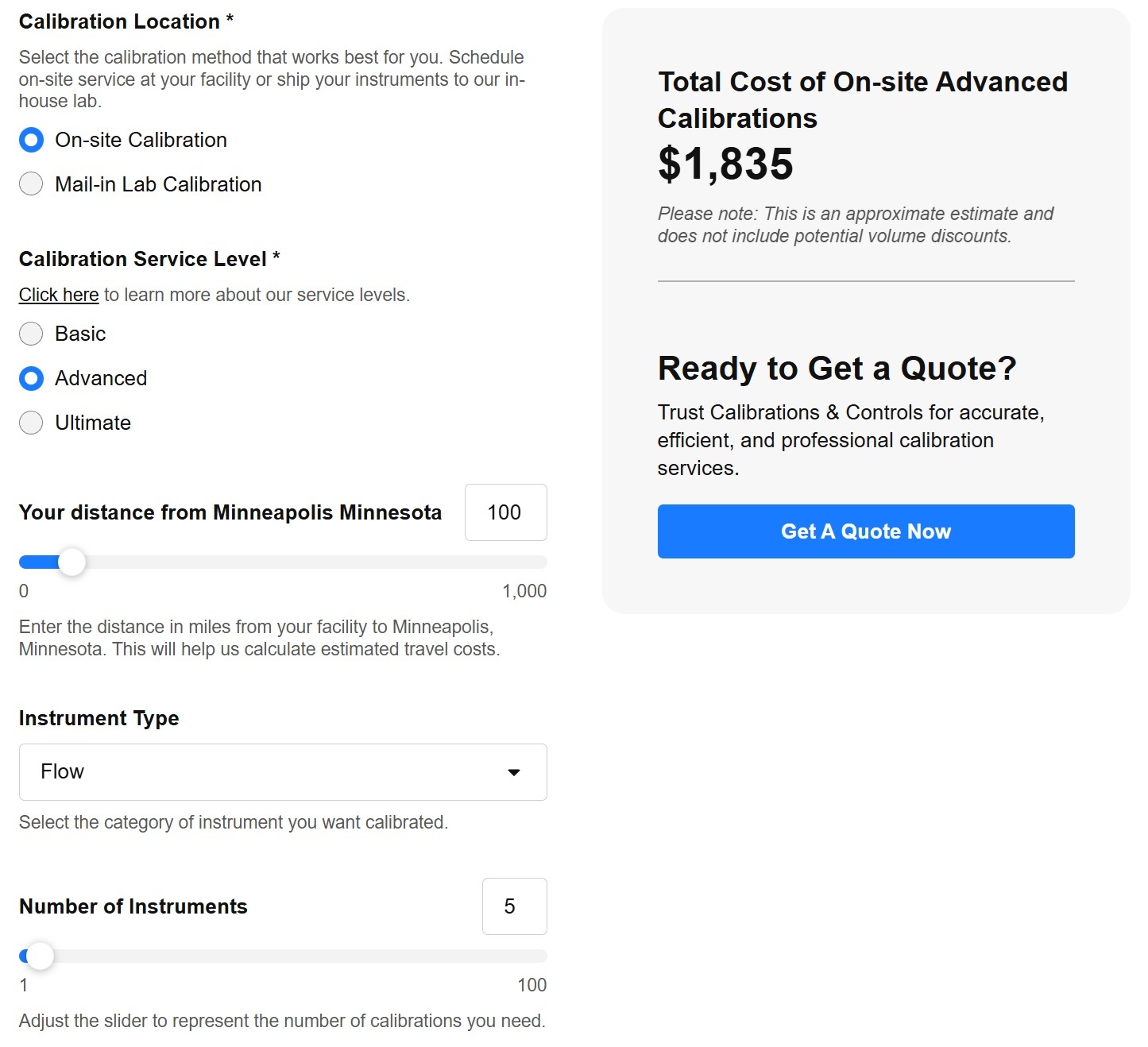Open the 'Click here' service levels link

tap(59, 295)
